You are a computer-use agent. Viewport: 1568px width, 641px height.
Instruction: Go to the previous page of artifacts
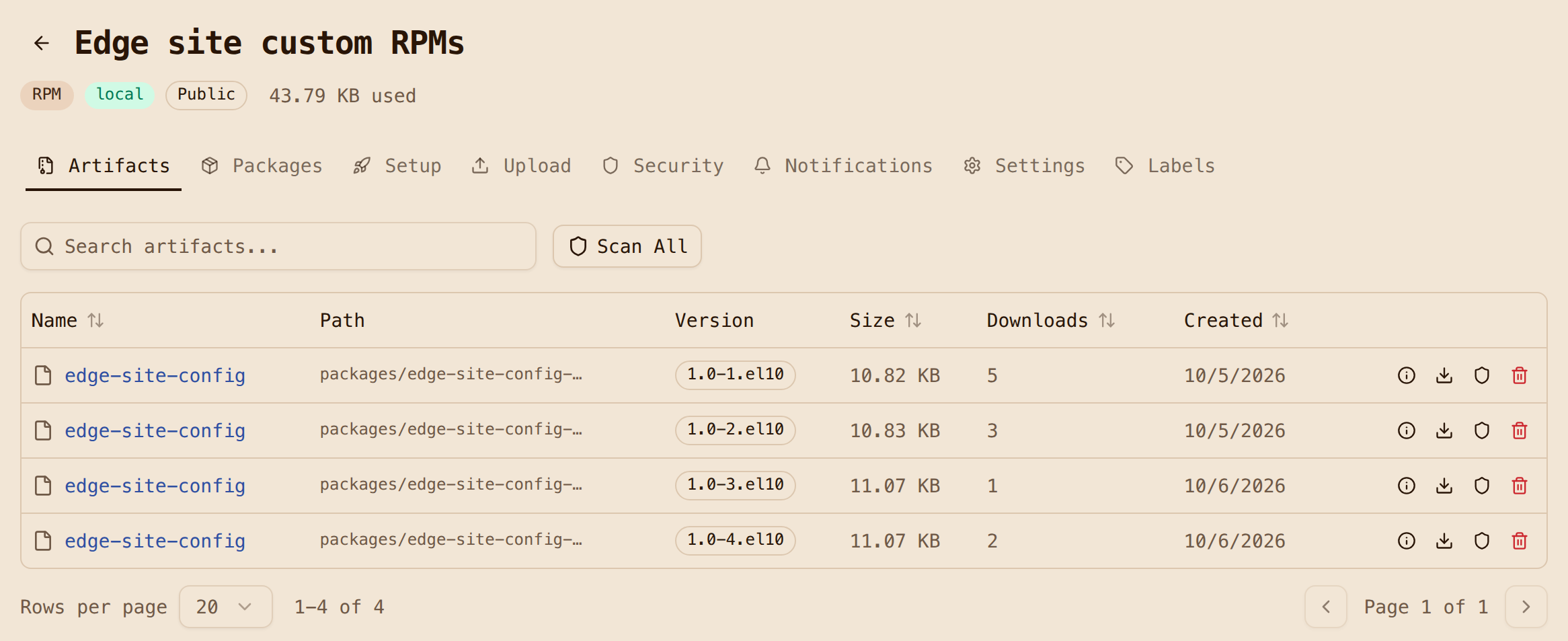click(x=1326, y=607)
